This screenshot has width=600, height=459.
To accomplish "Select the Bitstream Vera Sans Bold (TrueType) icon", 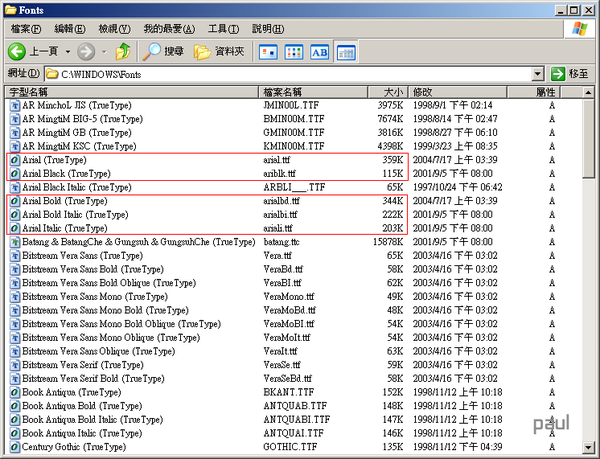I will 15,269.
